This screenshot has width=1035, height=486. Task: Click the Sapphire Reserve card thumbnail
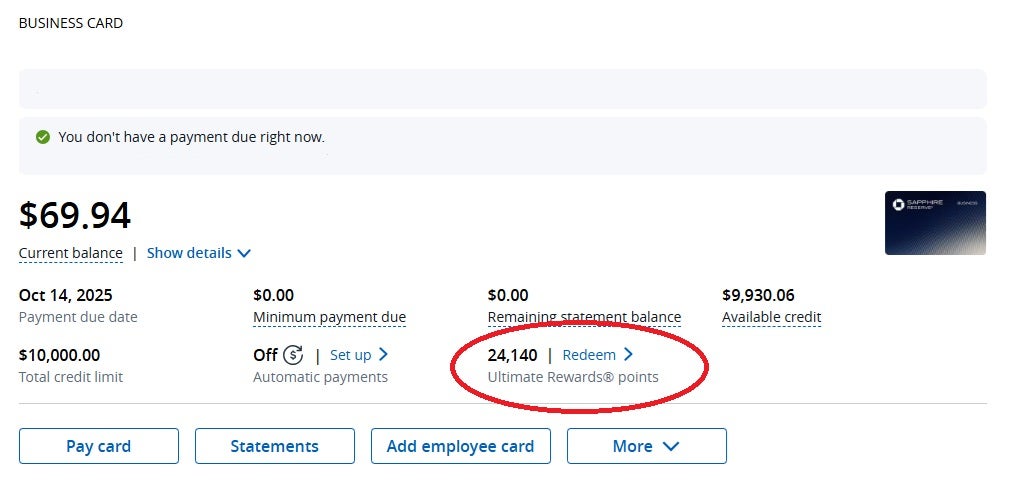935,223
